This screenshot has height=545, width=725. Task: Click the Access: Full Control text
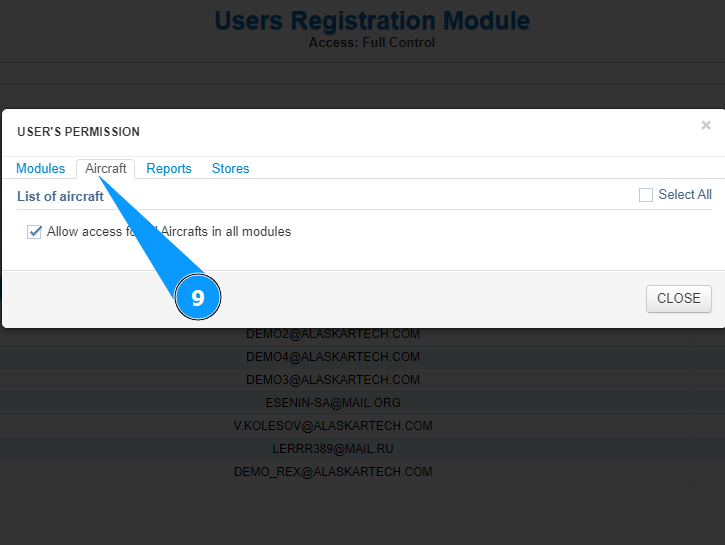[372, 43]
